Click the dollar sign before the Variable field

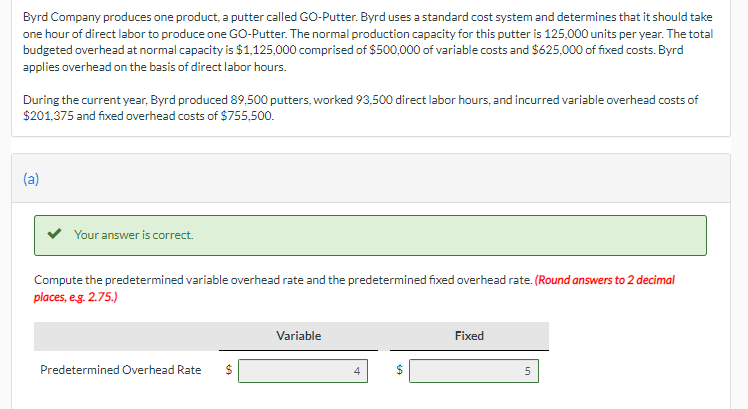(229, 369)
